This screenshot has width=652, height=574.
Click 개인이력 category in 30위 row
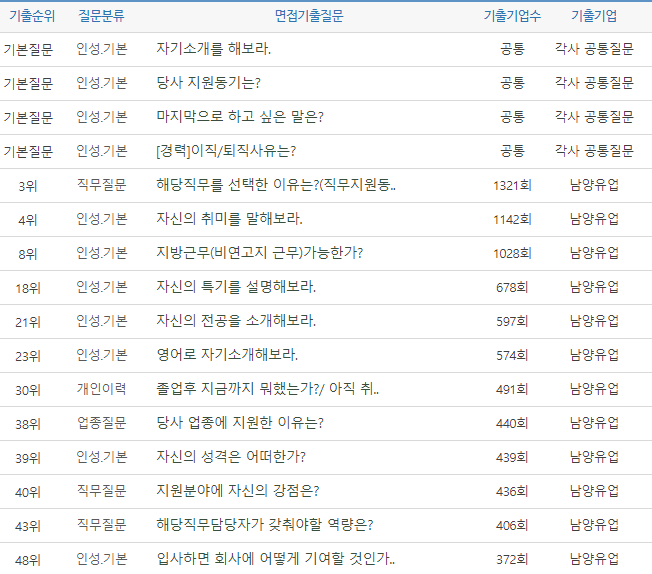coord(101,389)
